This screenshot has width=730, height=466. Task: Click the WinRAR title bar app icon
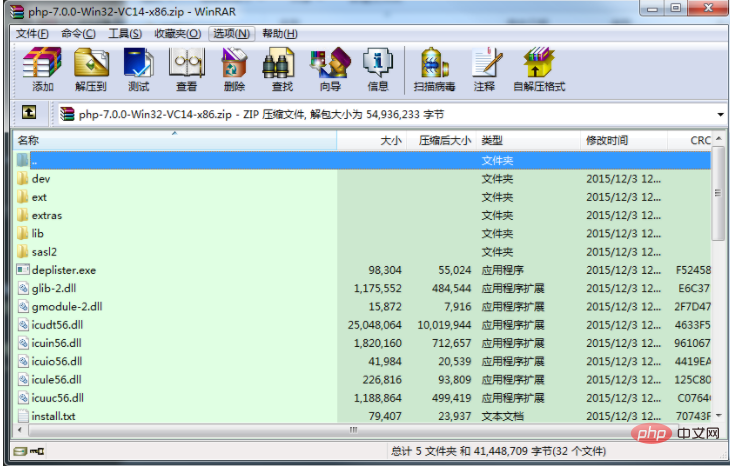[17, 12]
